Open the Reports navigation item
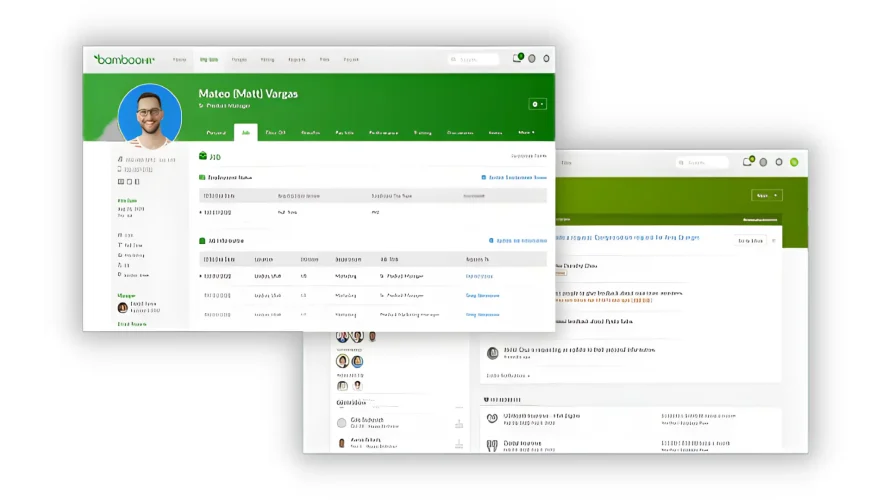Image resolution: width=889 pixels, height=500 pixels. pyautogui.click(x=297, y=60)
